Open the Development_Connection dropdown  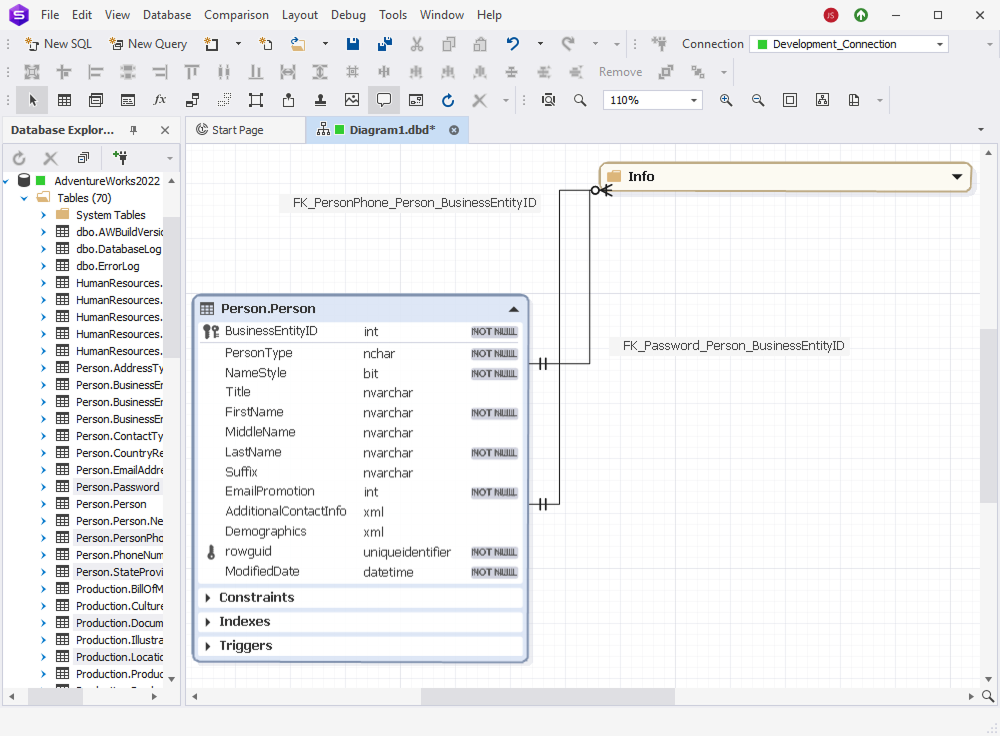938,43
